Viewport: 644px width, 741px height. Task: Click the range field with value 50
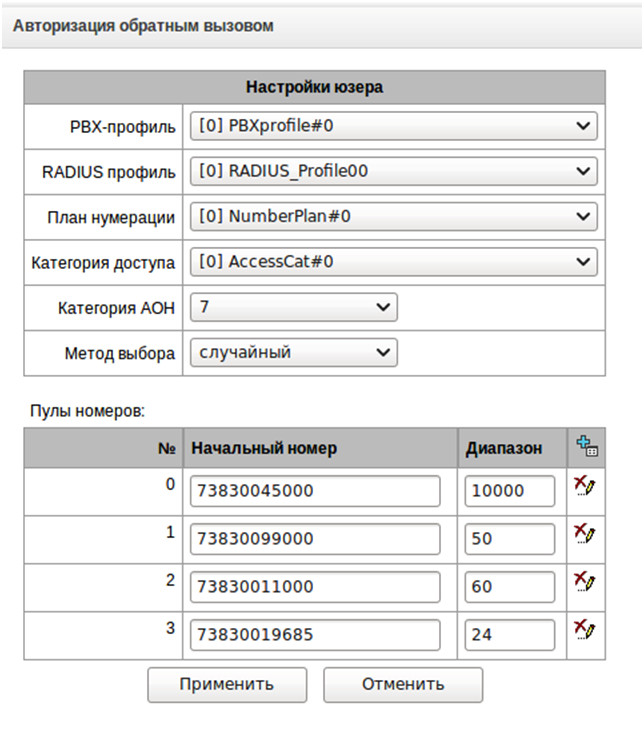tap(510, 539)
